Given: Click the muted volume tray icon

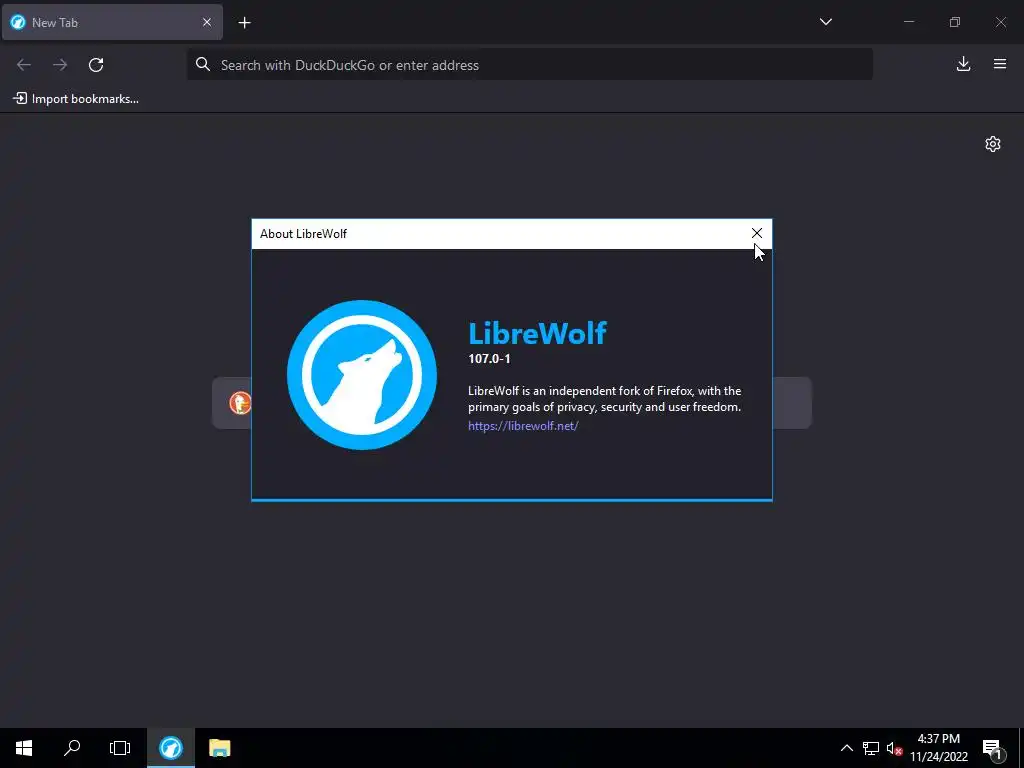Looking at the screenshot, I should pyautogui.click(x=894, y=748).
